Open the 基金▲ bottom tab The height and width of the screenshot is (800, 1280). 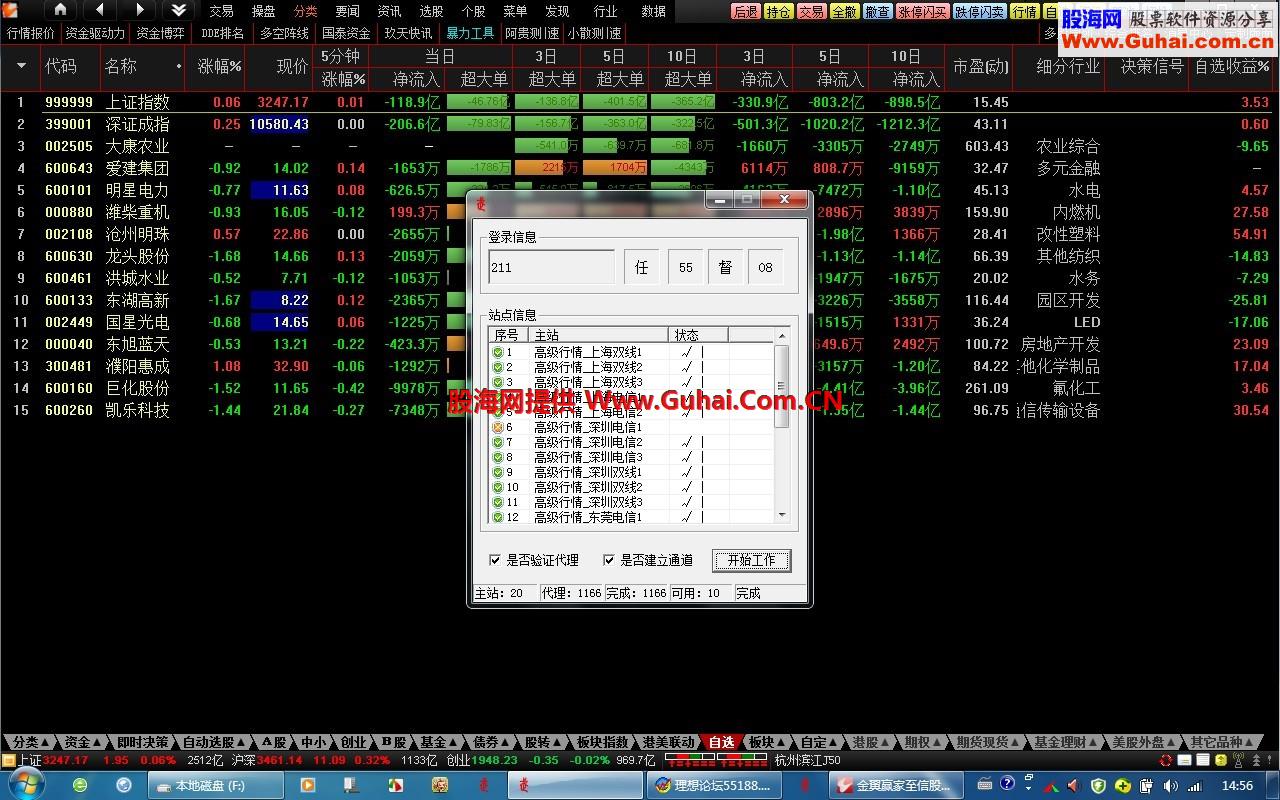coord(438,742)
